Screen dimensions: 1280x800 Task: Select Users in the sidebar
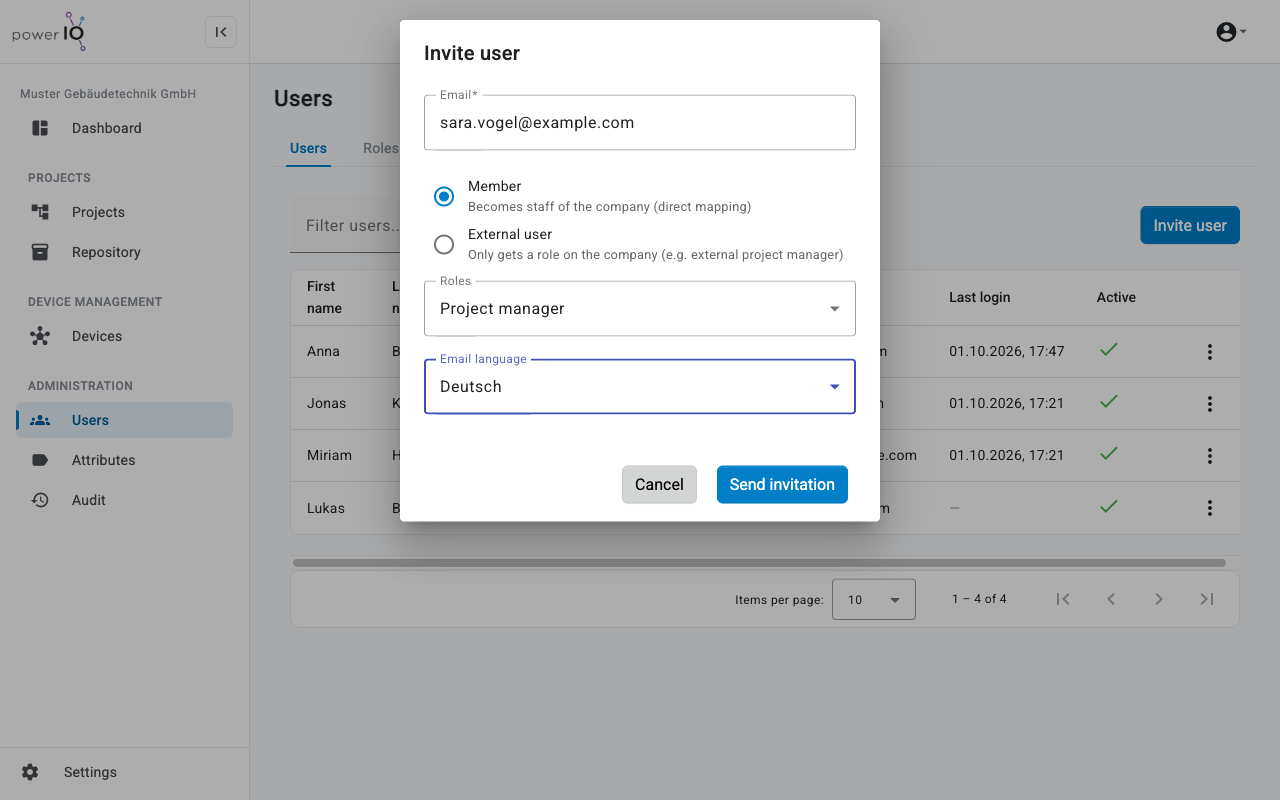[124, 420]
